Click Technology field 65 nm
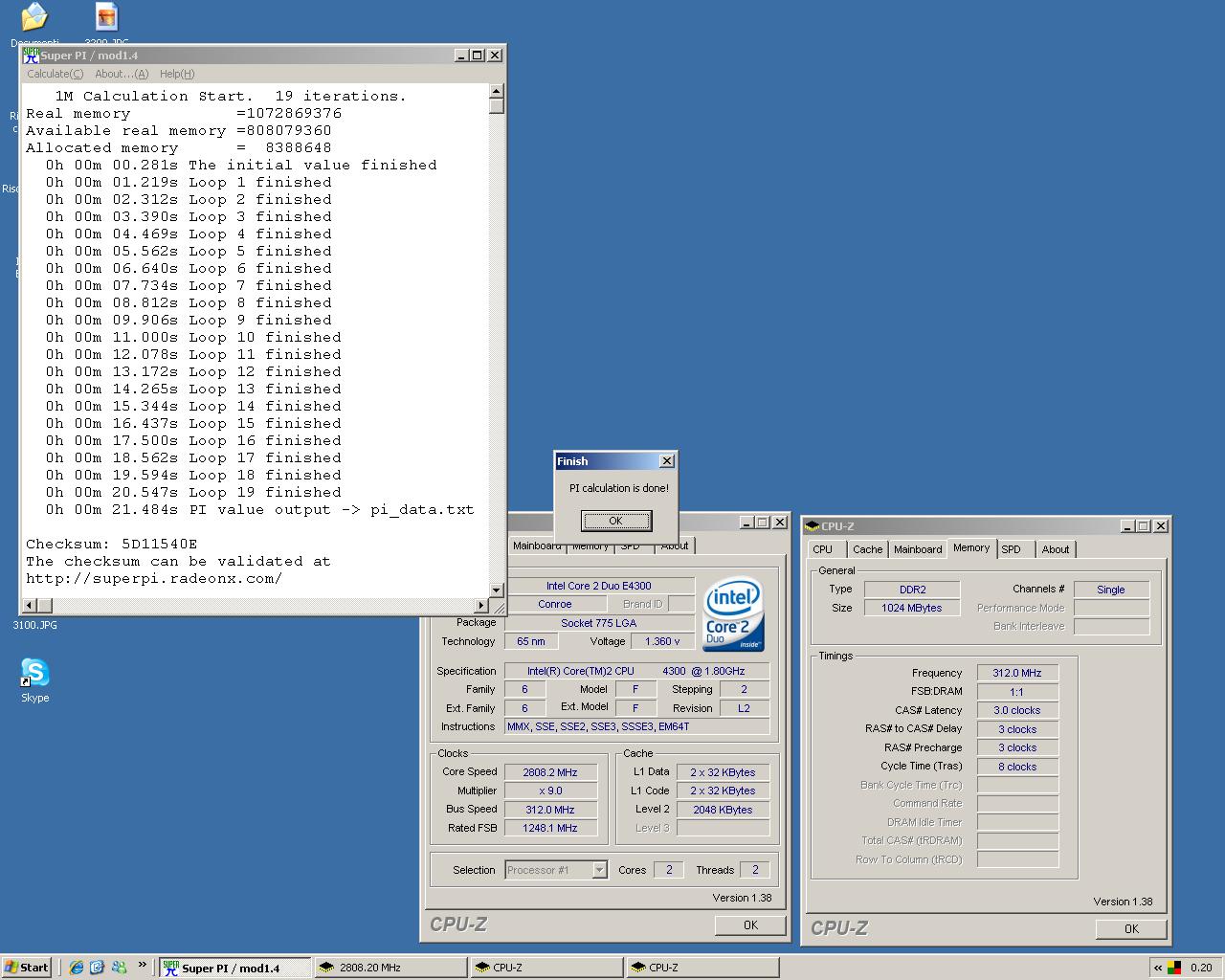Image resolution: width=1225 pixels, height=980 pixels. point(531,641)
